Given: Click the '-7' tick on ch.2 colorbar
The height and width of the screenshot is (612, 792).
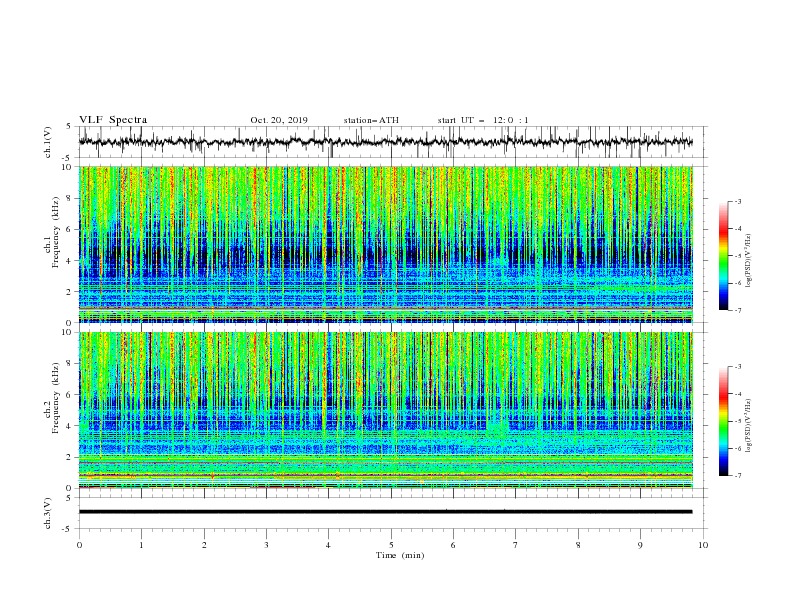Looking at the screenshot, I should 737,476.
